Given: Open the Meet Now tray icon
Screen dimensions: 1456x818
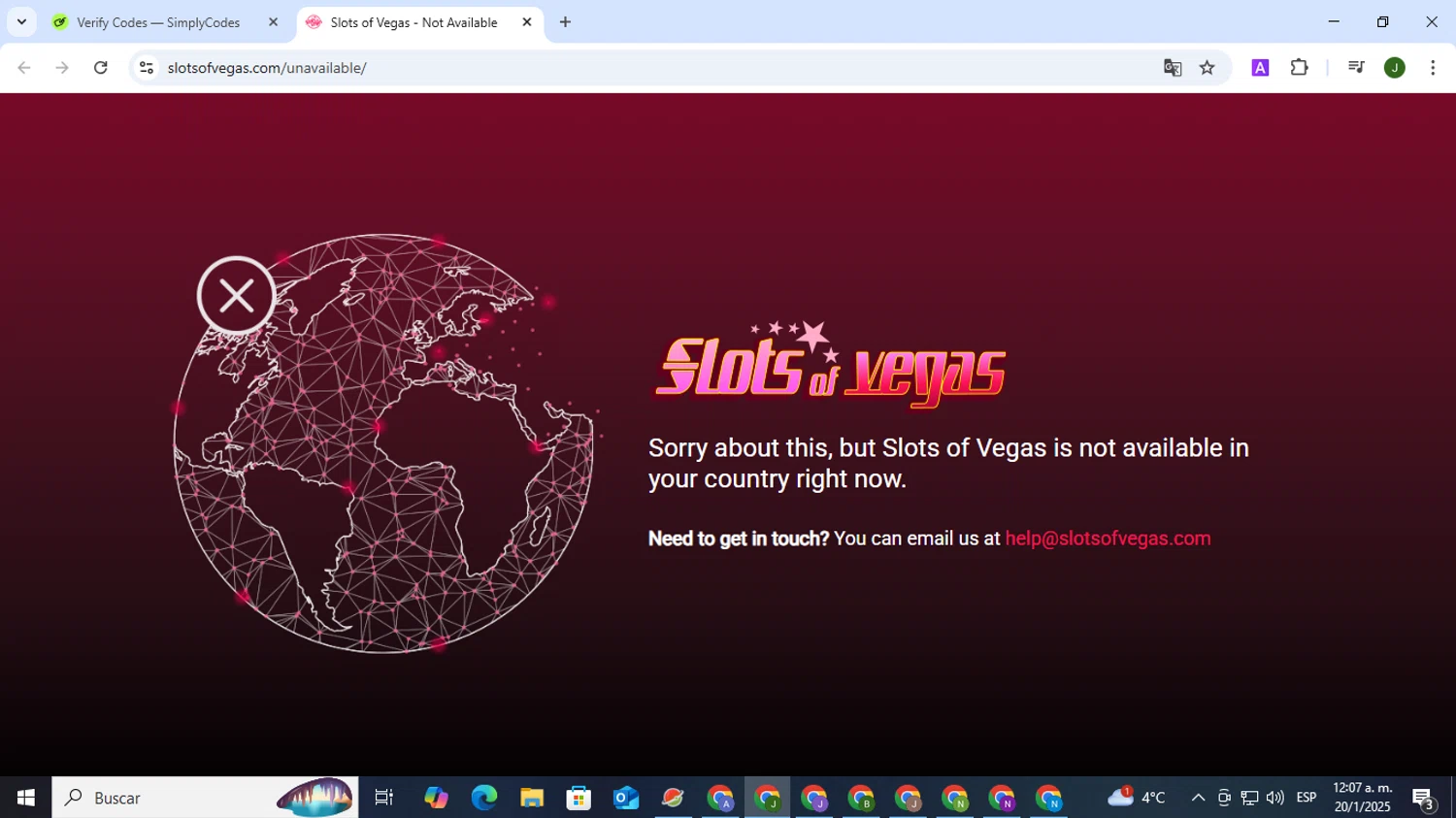Looking at the screenshot, I should pos(1224,798).
